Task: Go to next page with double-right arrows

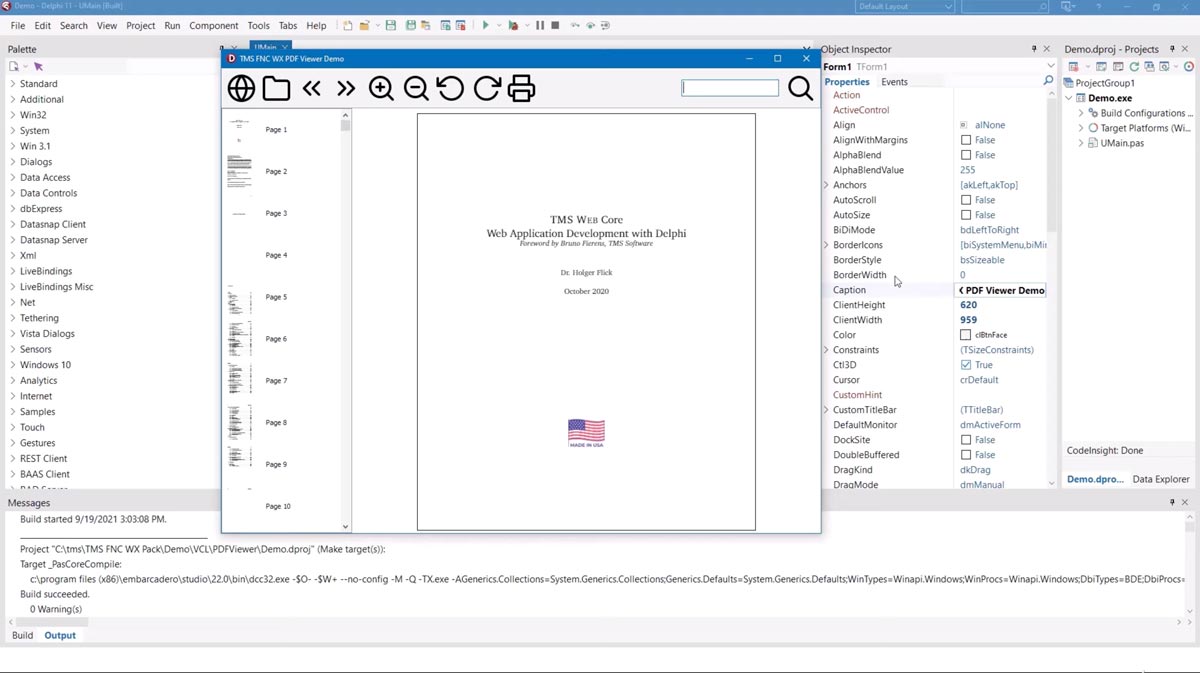Action: tap(346, 88)
